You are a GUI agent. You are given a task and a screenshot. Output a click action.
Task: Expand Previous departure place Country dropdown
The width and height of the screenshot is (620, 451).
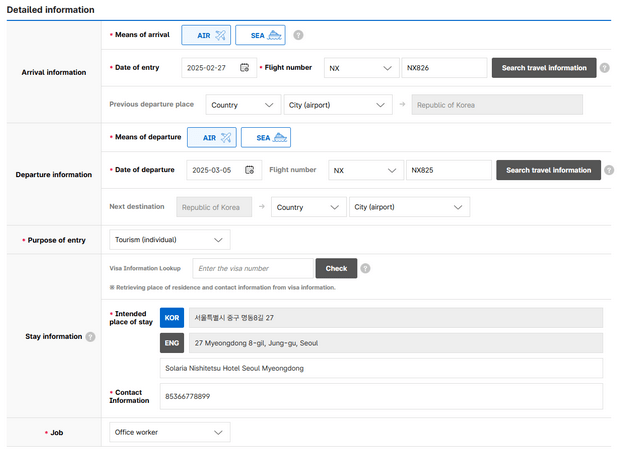pyautogui.click(x=243, y=105)
